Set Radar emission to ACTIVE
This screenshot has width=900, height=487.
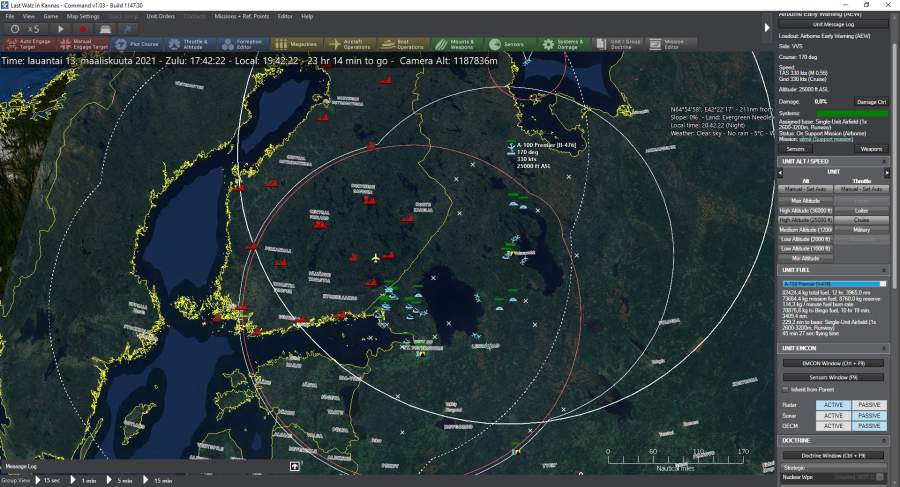[x=832, y=404]
